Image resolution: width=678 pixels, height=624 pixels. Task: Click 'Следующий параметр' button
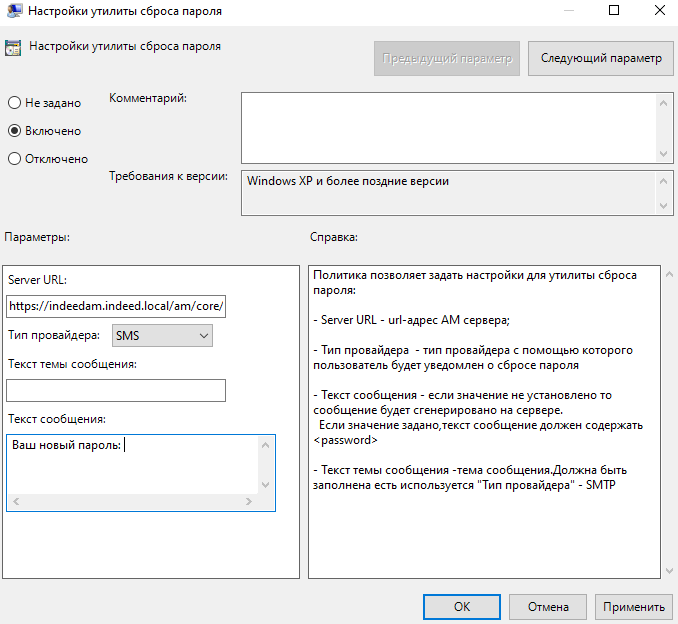[601, 59]
